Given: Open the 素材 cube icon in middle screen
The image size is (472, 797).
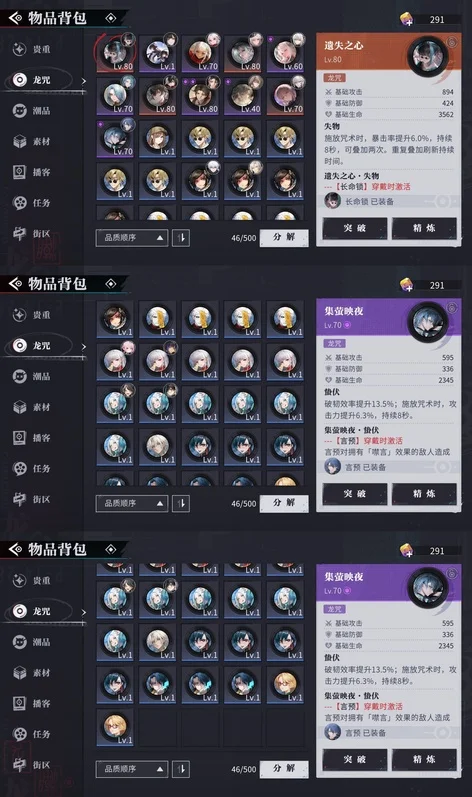Looking at the screenshot, I should point(19,407).
